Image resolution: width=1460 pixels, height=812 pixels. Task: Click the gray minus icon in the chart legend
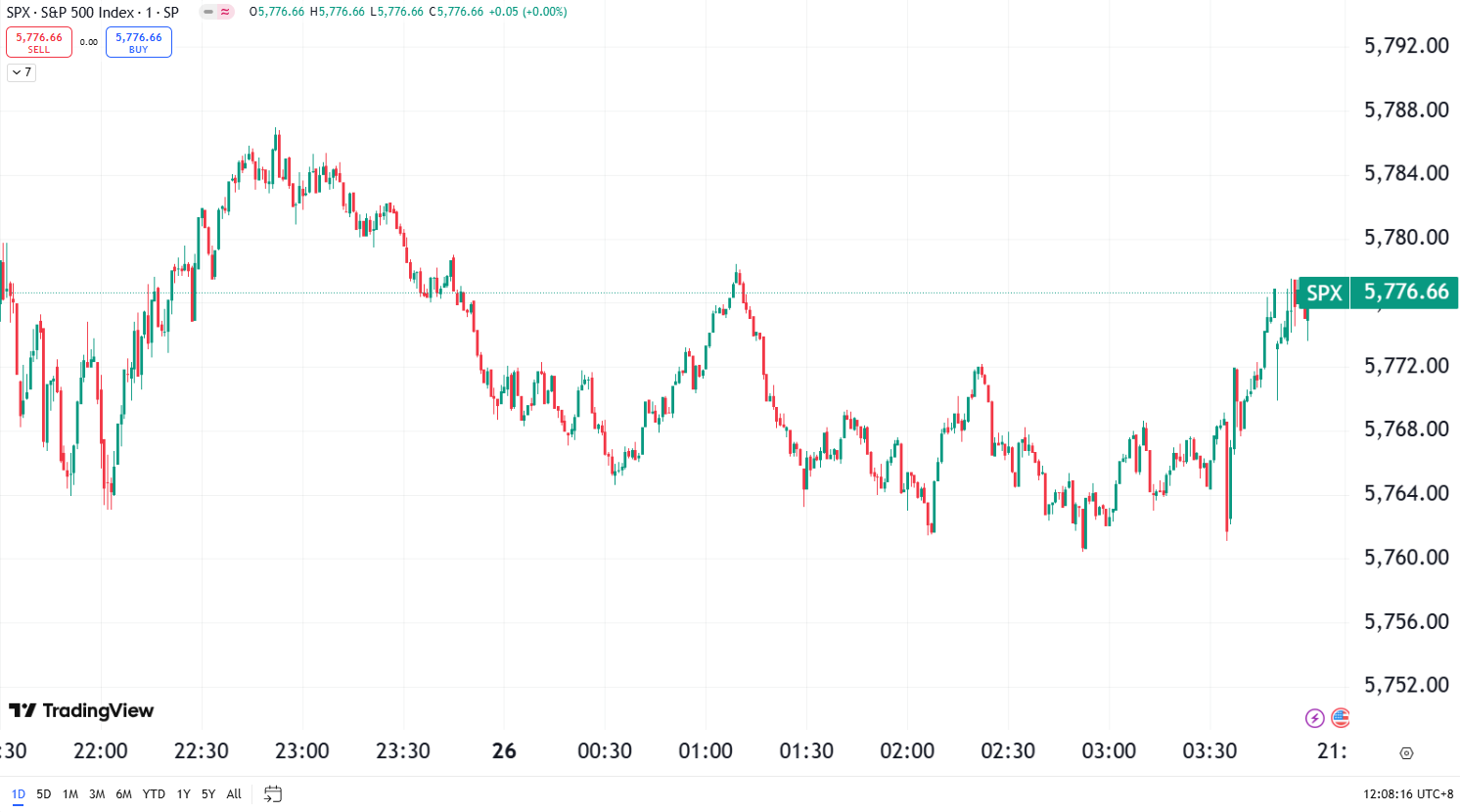(207, 11)
